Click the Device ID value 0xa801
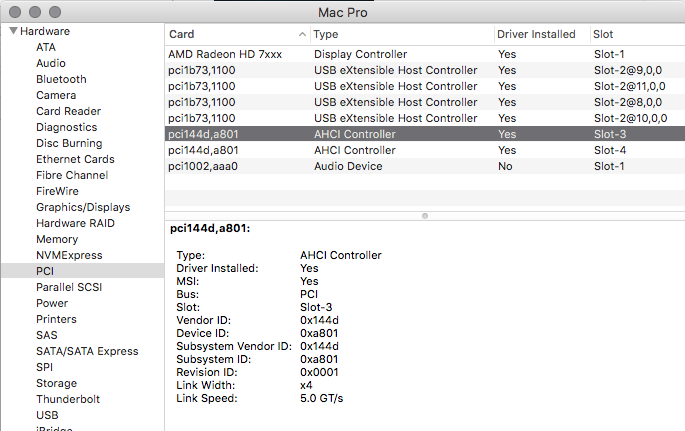 [x=319, y=333]
